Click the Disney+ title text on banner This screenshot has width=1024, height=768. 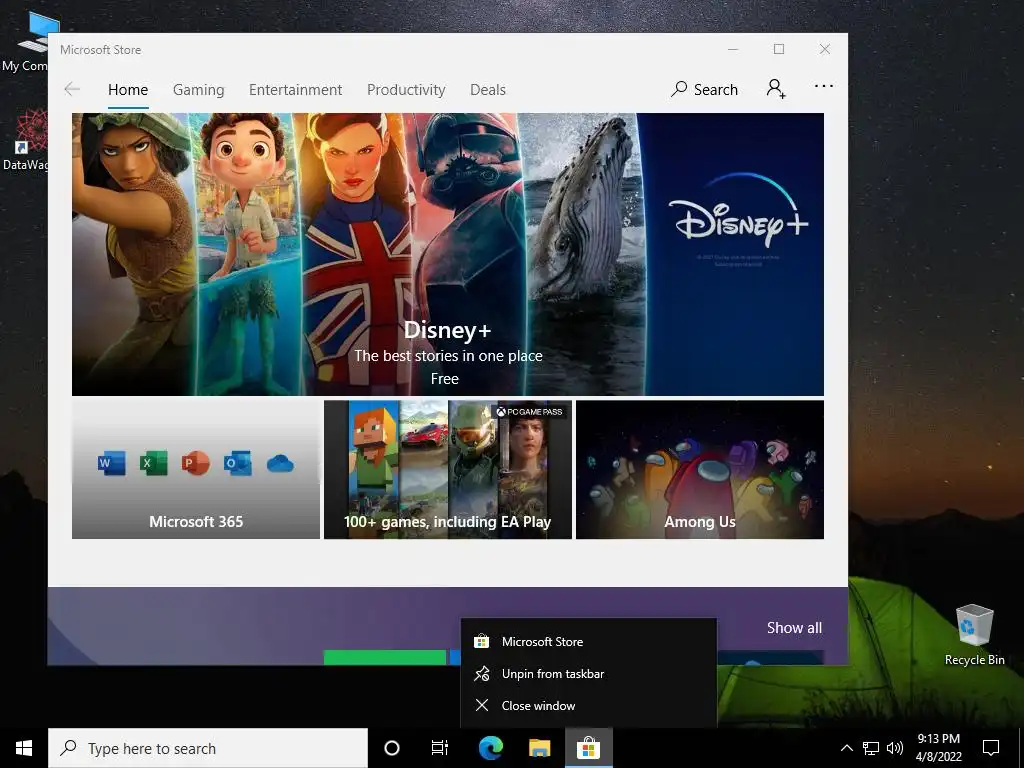click(x=447, y=330)
